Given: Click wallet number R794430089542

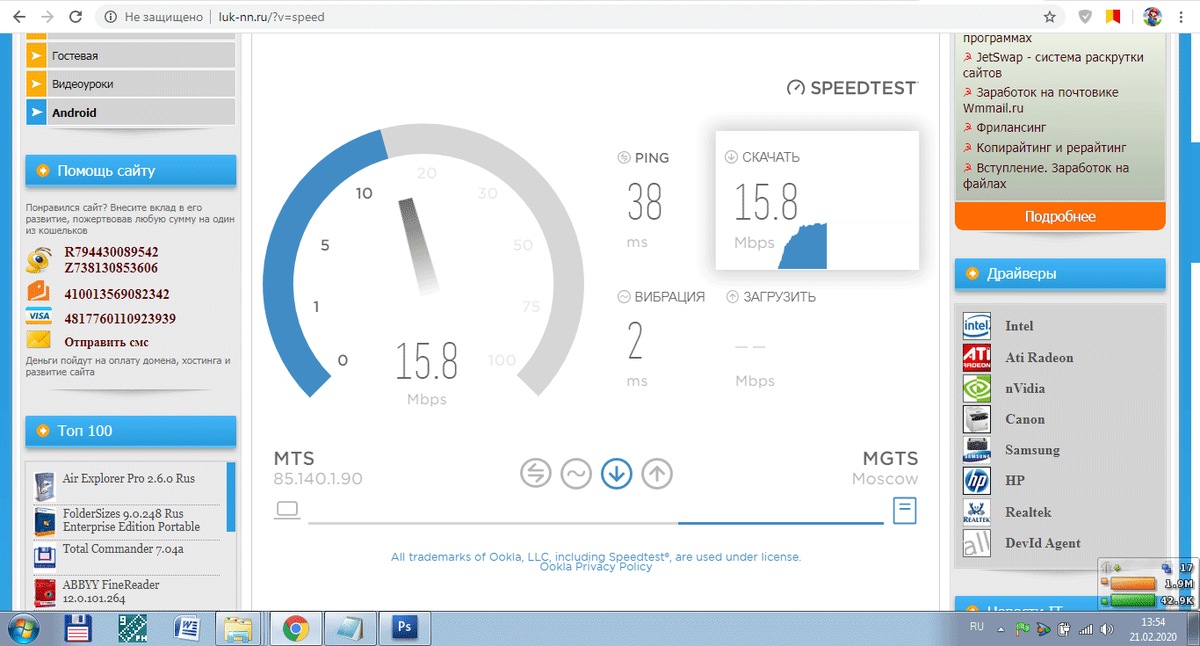Looking at the screenshot, I should (112, 252).
